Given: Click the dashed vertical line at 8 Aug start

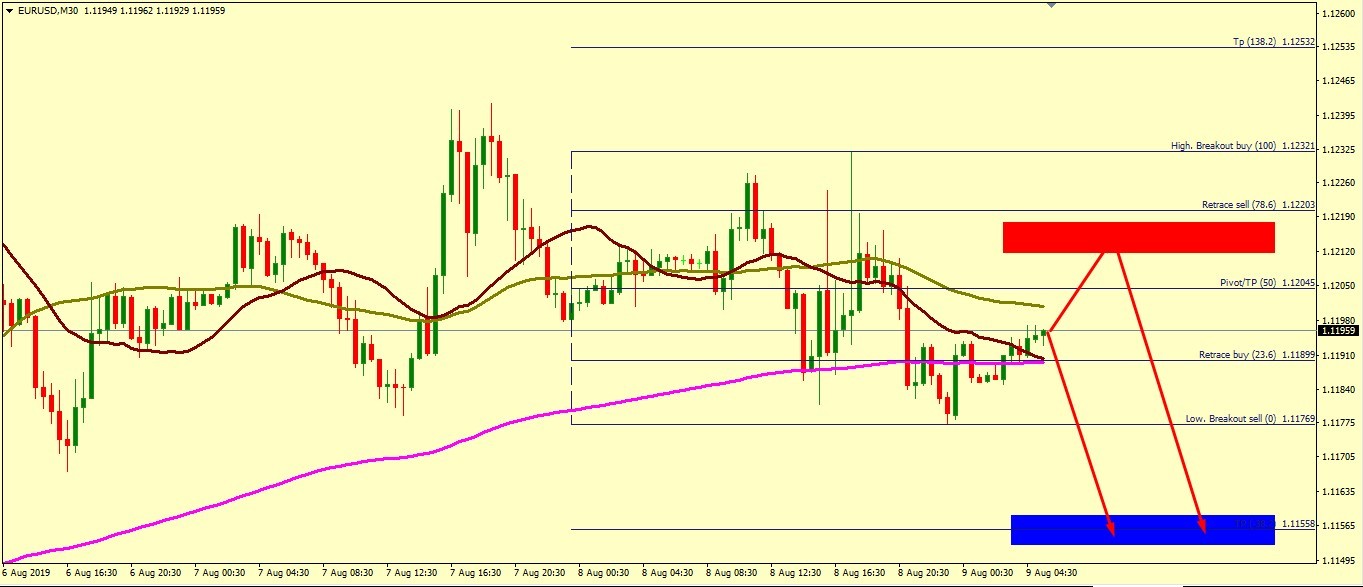Looking at the screenshot, I should point(571,300).
